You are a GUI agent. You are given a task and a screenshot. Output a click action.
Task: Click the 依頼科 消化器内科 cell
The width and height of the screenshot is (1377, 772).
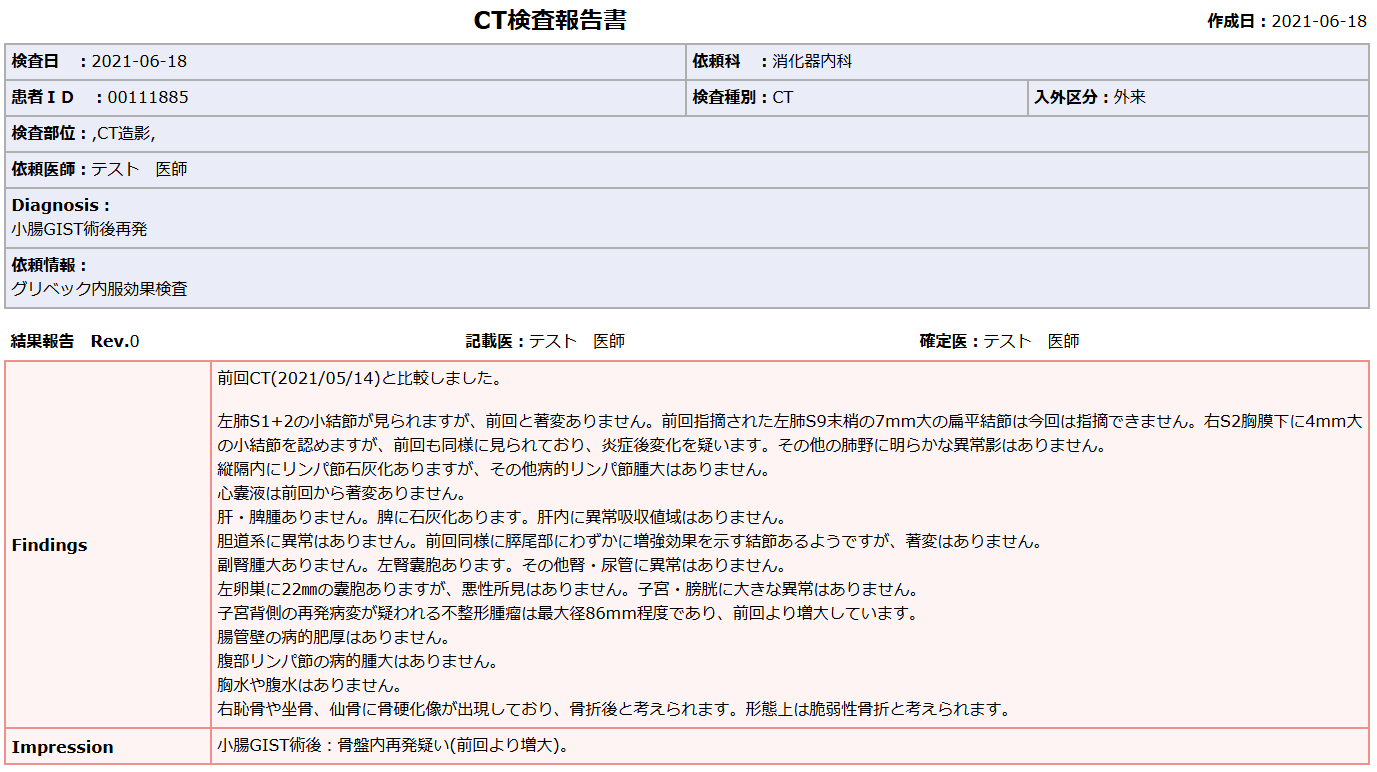point(772,62)
